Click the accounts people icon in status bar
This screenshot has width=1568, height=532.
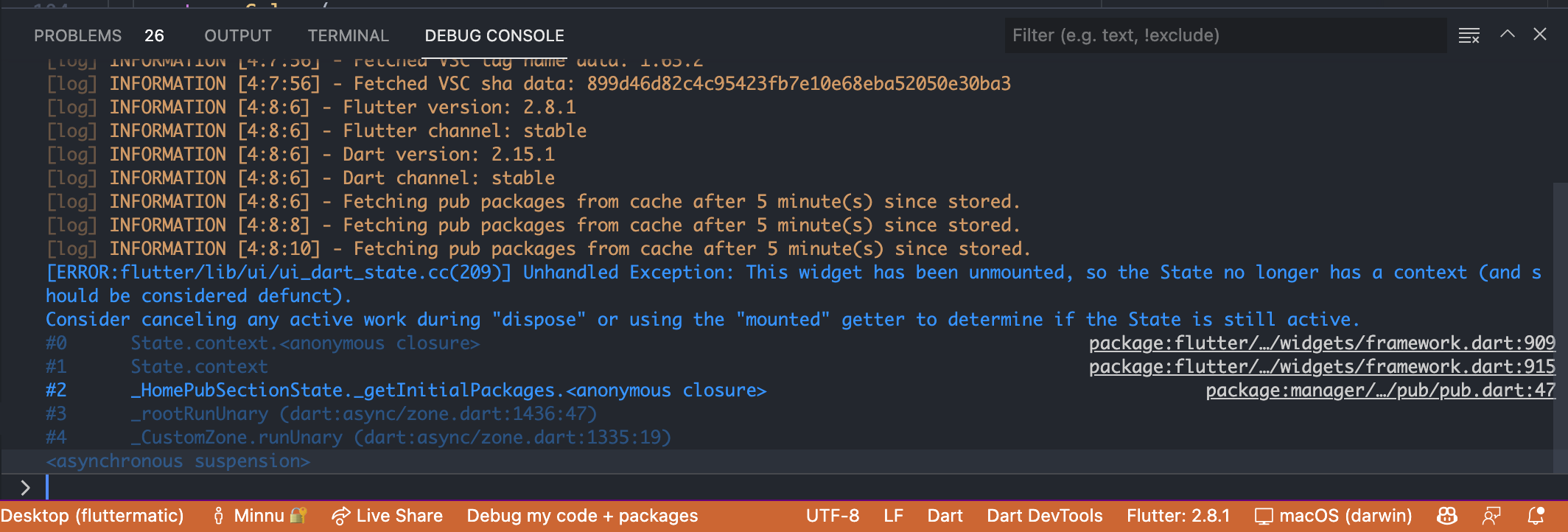click(x=1446, y=516)
